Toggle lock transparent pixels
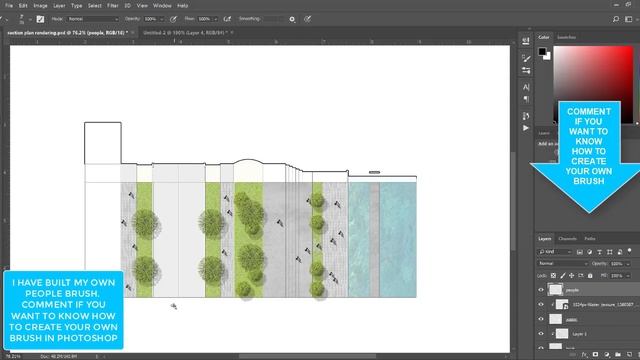 pos(553,276)
